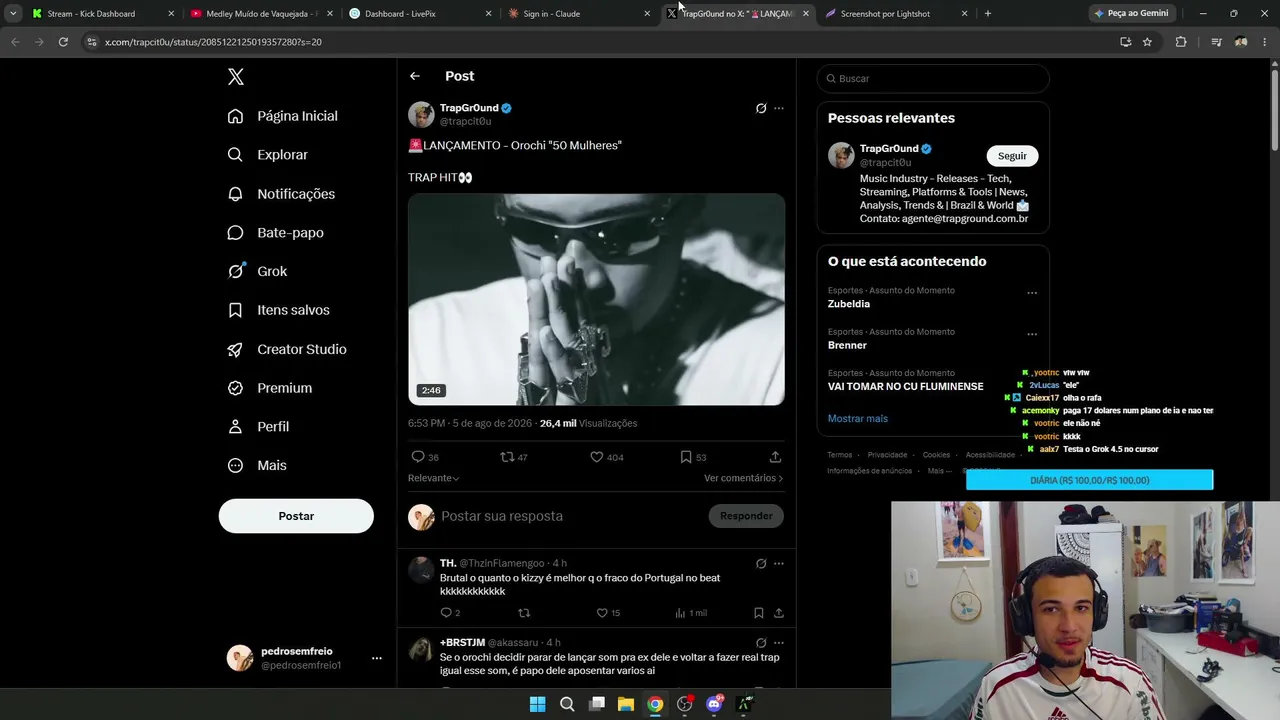Screen dimensions: 1280x720
Task: Open the tab search dropdown
Action: pos(13,14)
